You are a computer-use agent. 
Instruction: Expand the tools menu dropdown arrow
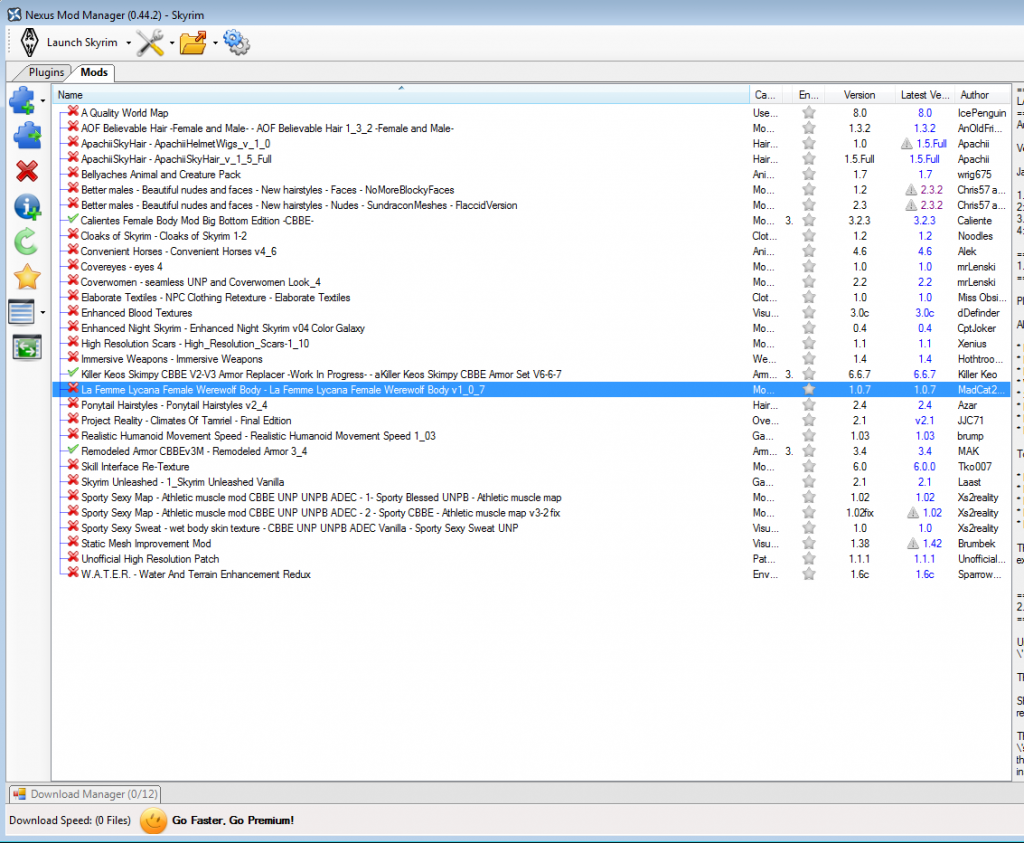point(172,43)
